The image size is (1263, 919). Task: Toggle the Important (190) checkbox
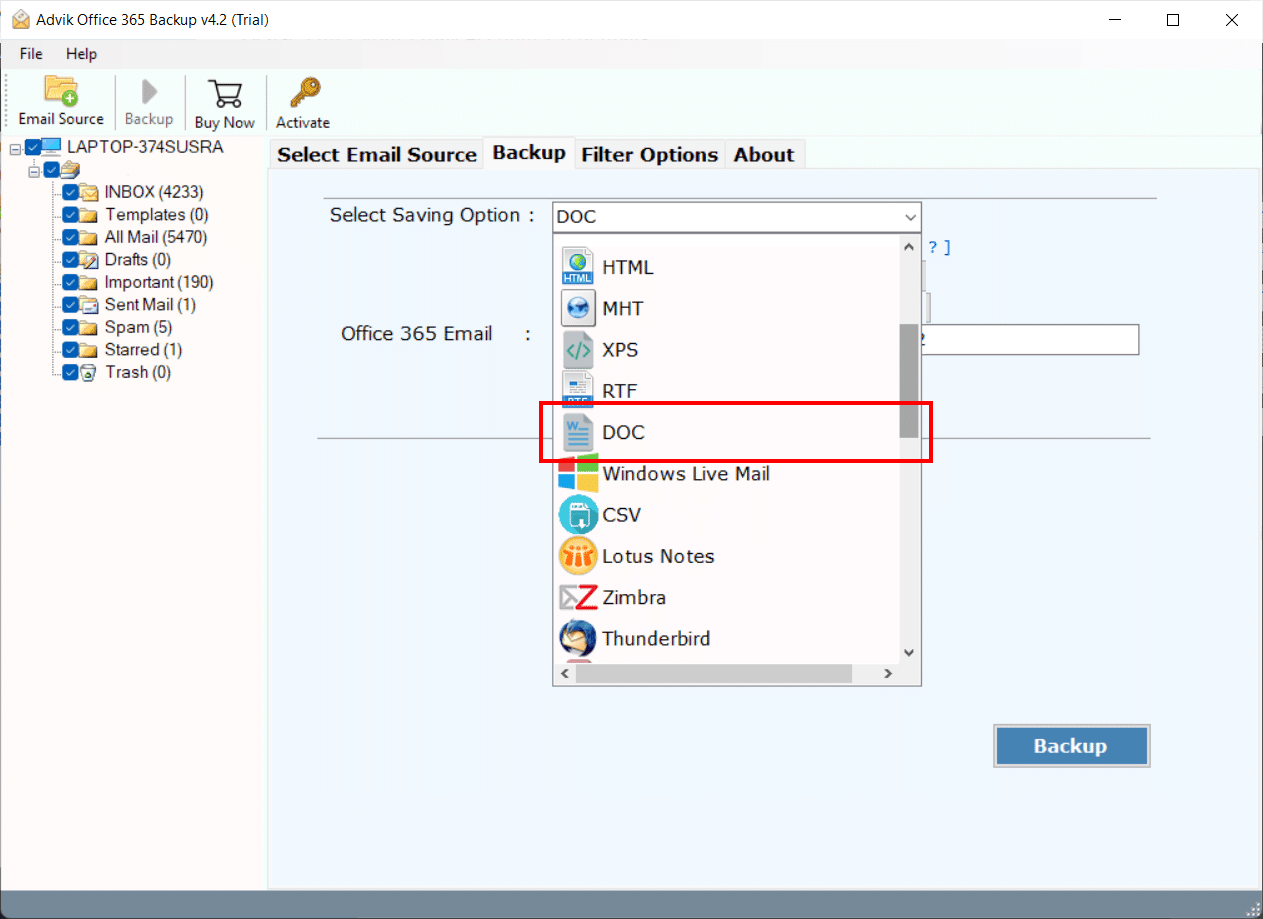(70, 282)
